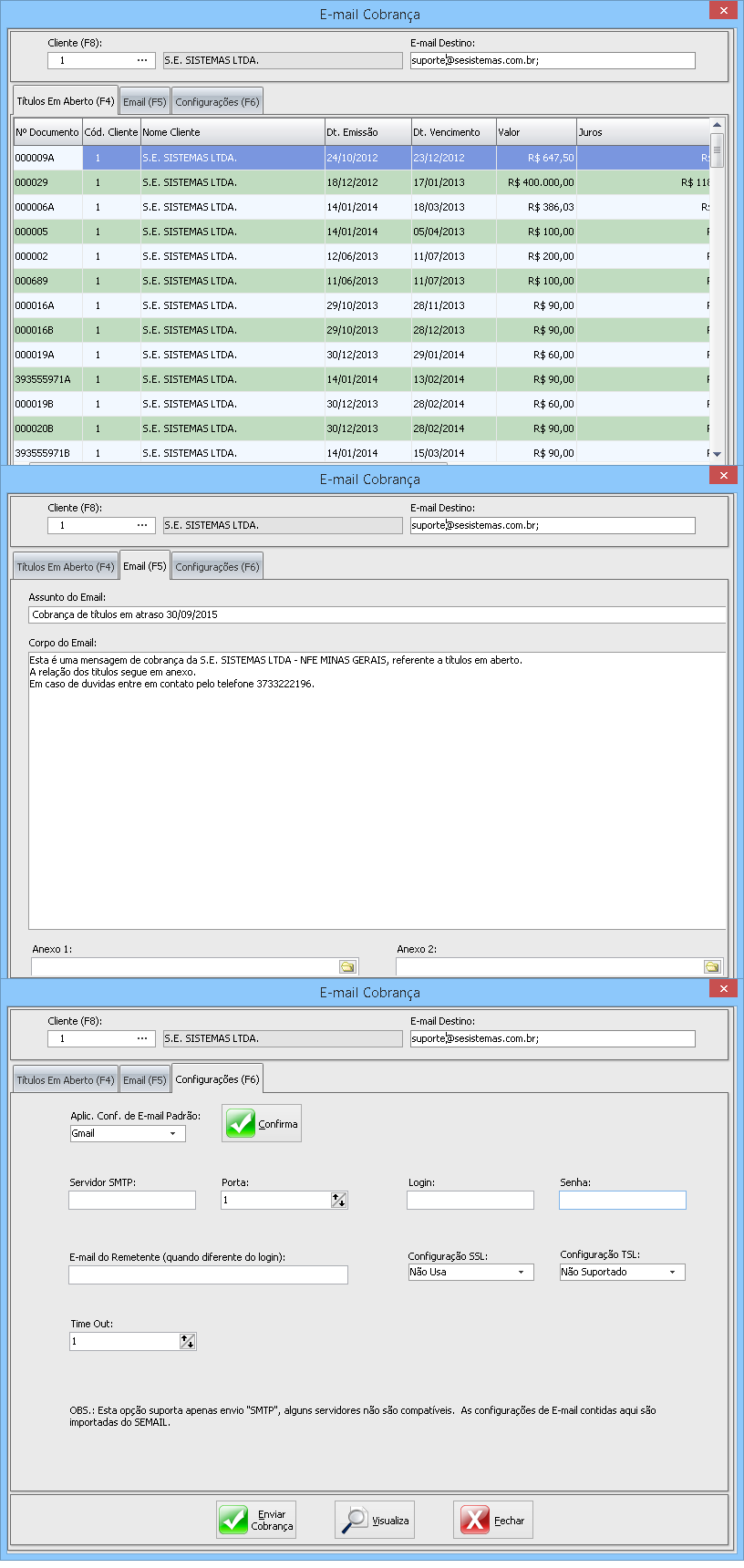The width and height of the screenshot is (744, 1568).
Task: Adjust the Porta spinner arrows
Action: 339,1200
